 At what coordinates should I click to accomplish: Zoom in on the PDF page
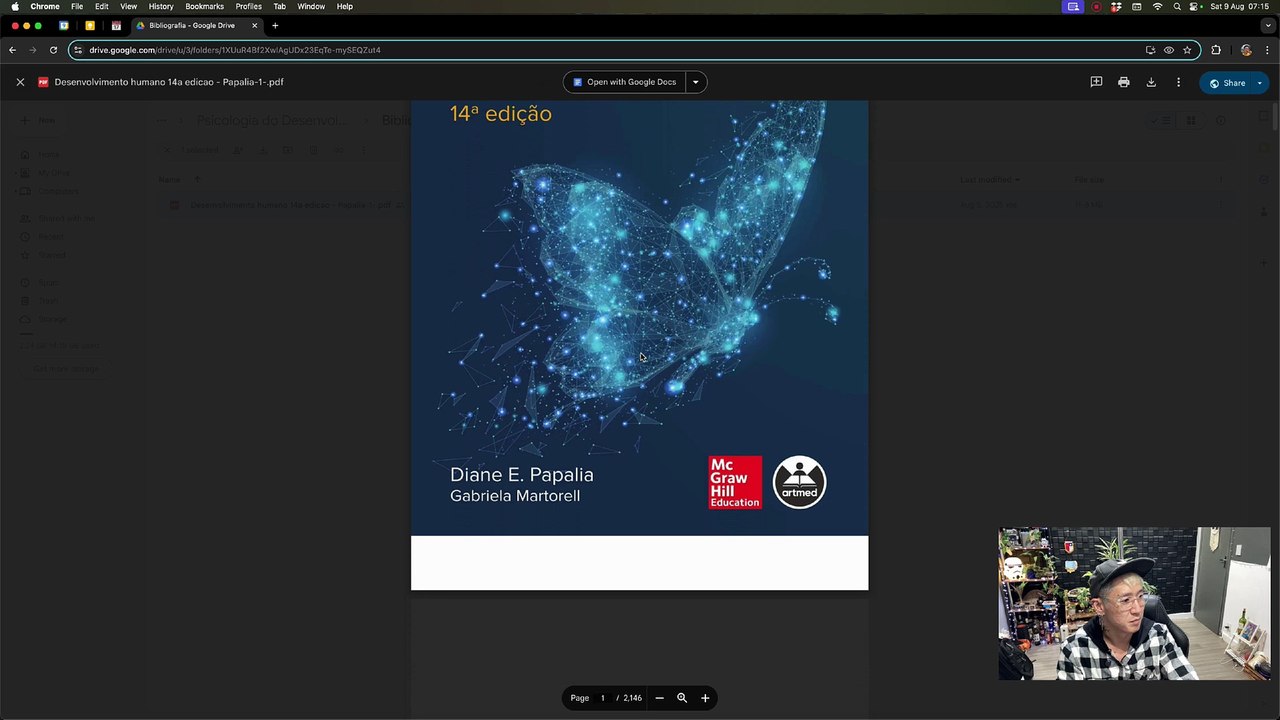coord(705,698)
